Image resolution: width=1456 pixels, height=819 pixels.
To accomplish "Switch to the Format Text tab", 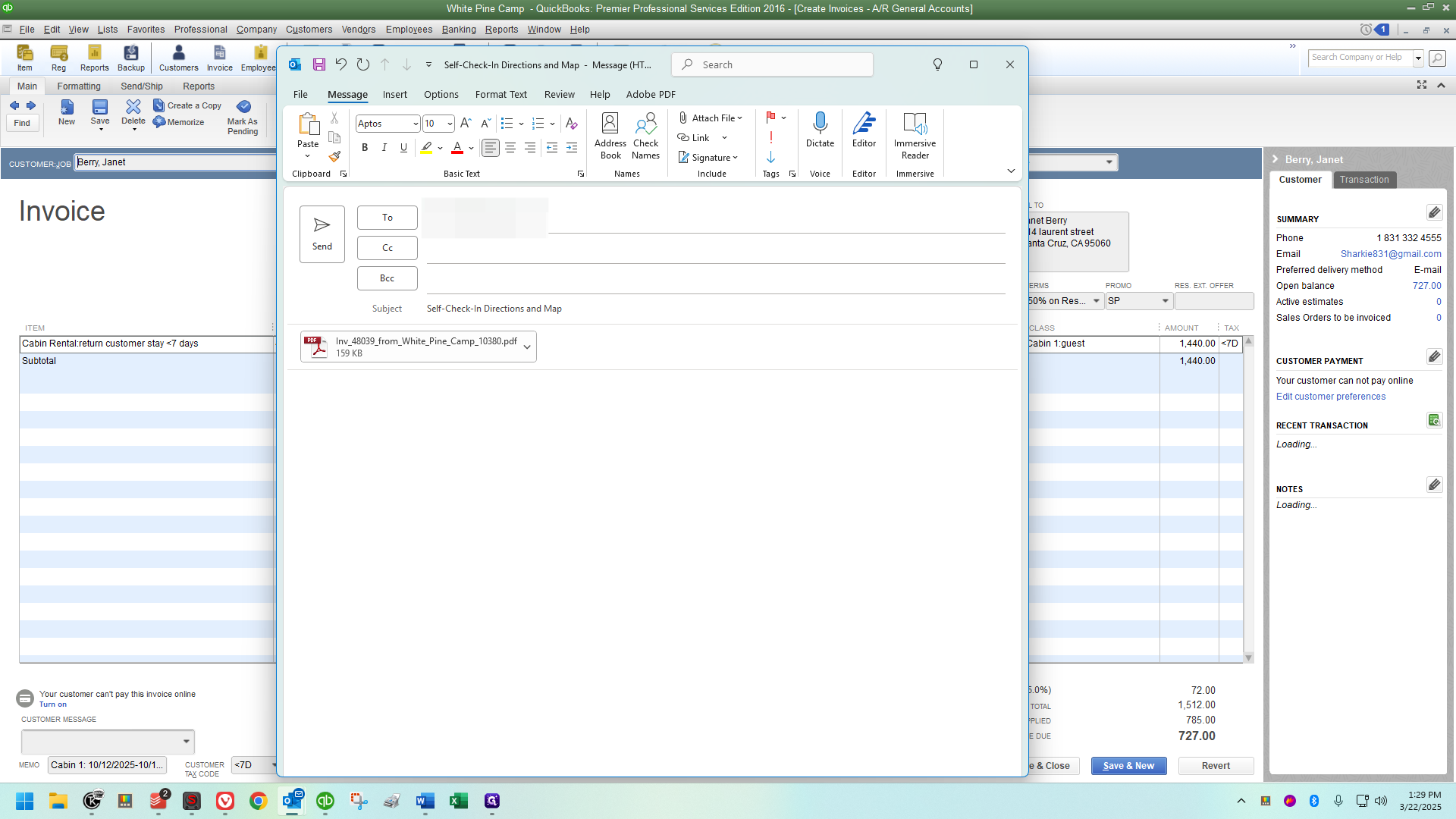I will 500,95.
